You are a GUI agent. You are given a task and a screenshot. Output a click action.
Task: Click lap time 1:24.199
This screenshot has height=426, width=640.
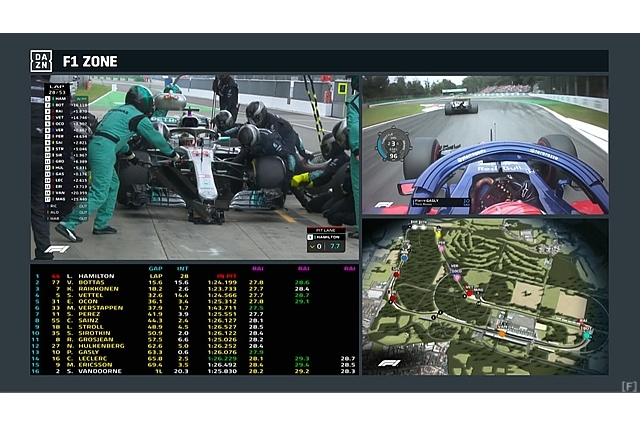[222, 282]
